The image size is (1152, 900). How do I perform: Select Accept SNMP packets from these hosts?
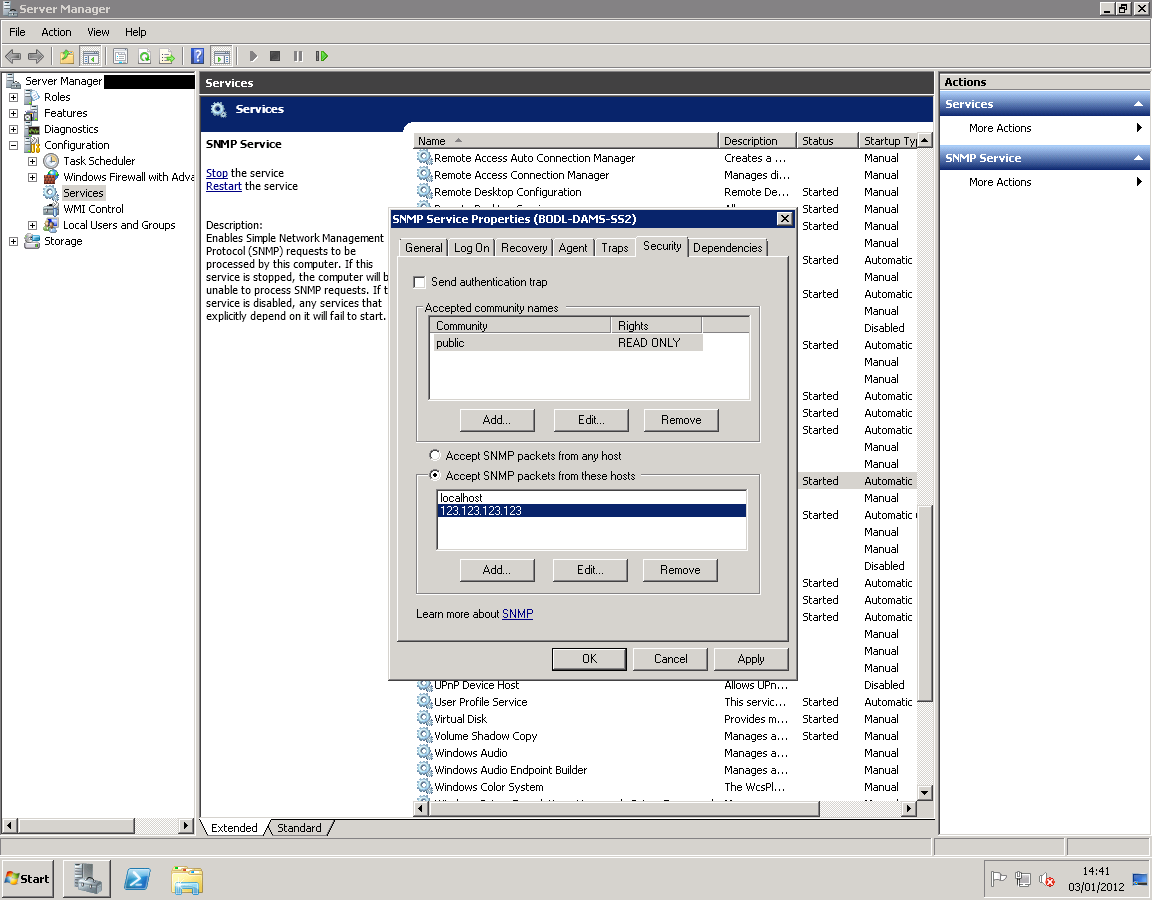[x=435, y=475]
